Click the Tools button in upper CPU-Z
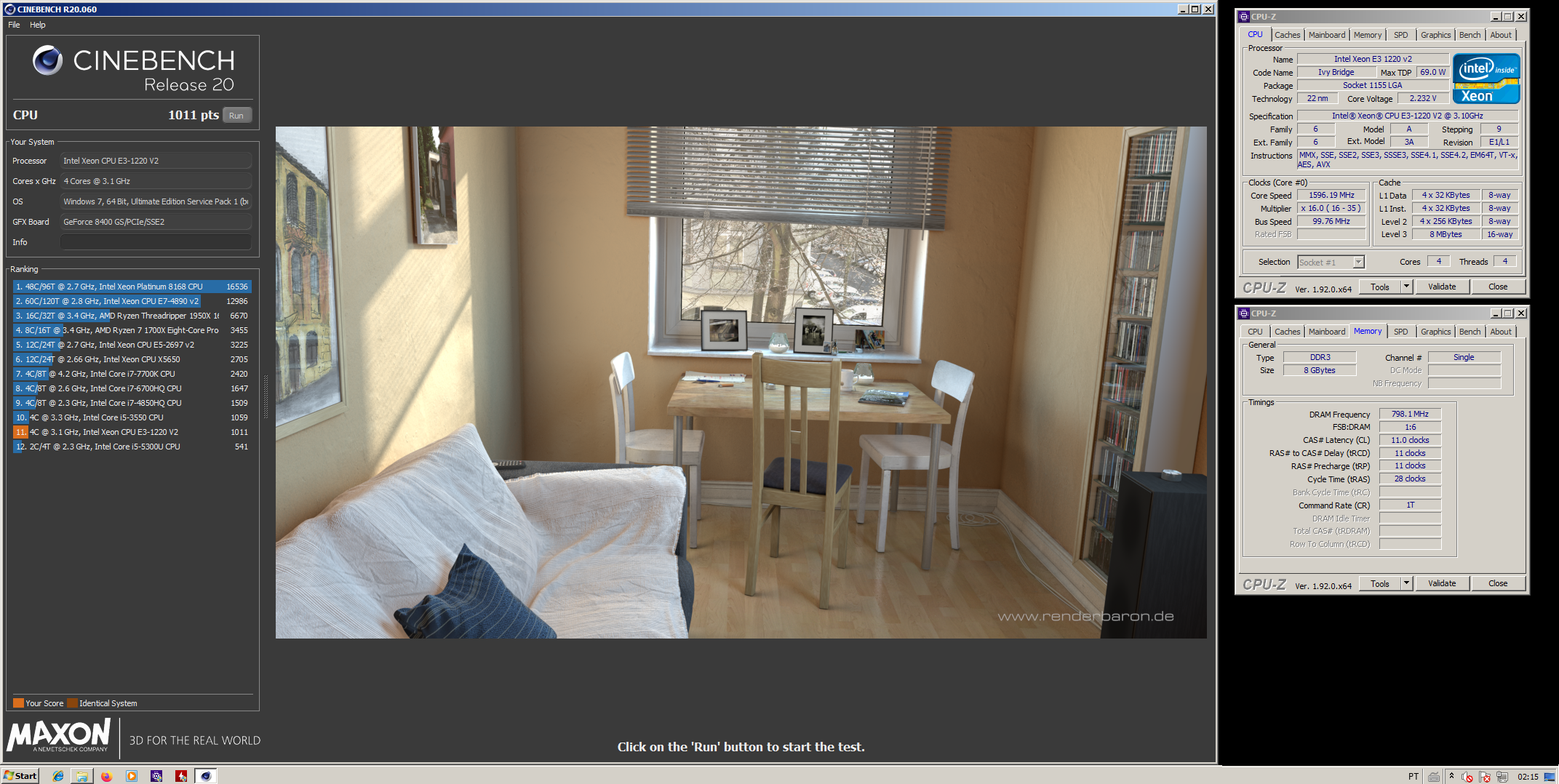 pos(1380,287)
